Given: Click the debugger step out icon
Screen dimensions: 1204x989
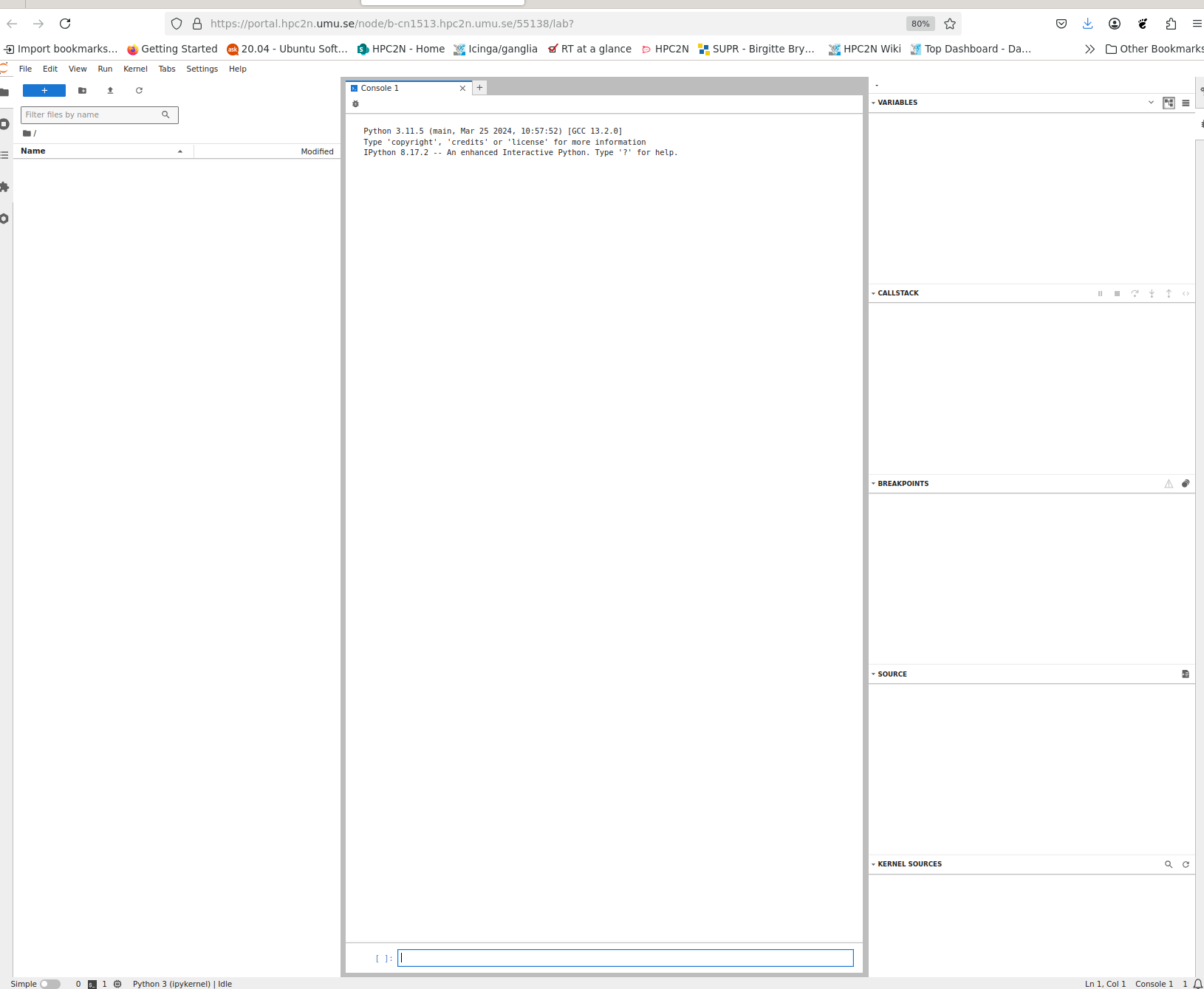Looking at the screenshot, I should coord(1169,293).
